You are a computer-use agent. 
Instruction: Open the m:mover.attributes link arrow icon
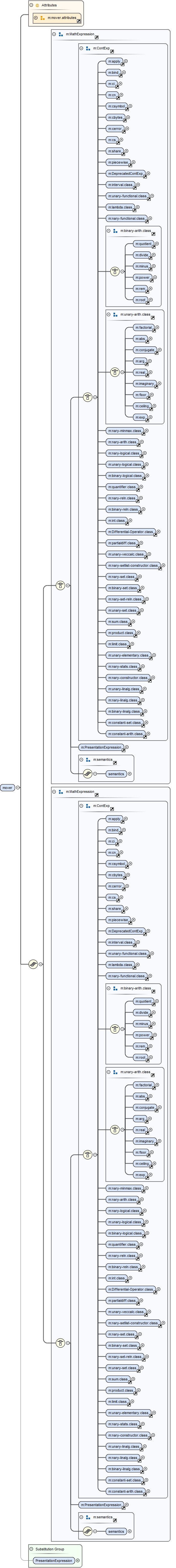coord(79,21)
